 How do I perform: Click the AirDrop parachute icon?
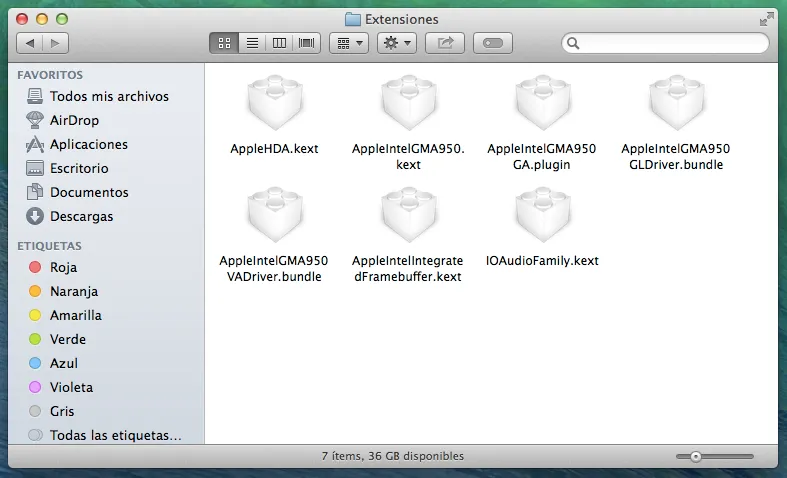[35, 120]
